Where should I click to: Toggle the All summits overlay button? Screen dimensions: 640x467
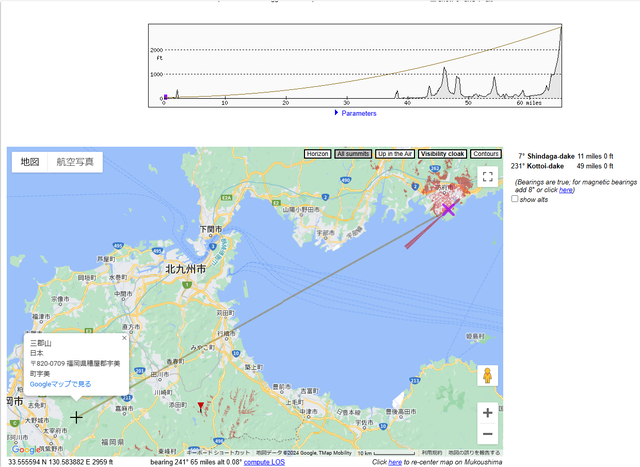[353, 154]
